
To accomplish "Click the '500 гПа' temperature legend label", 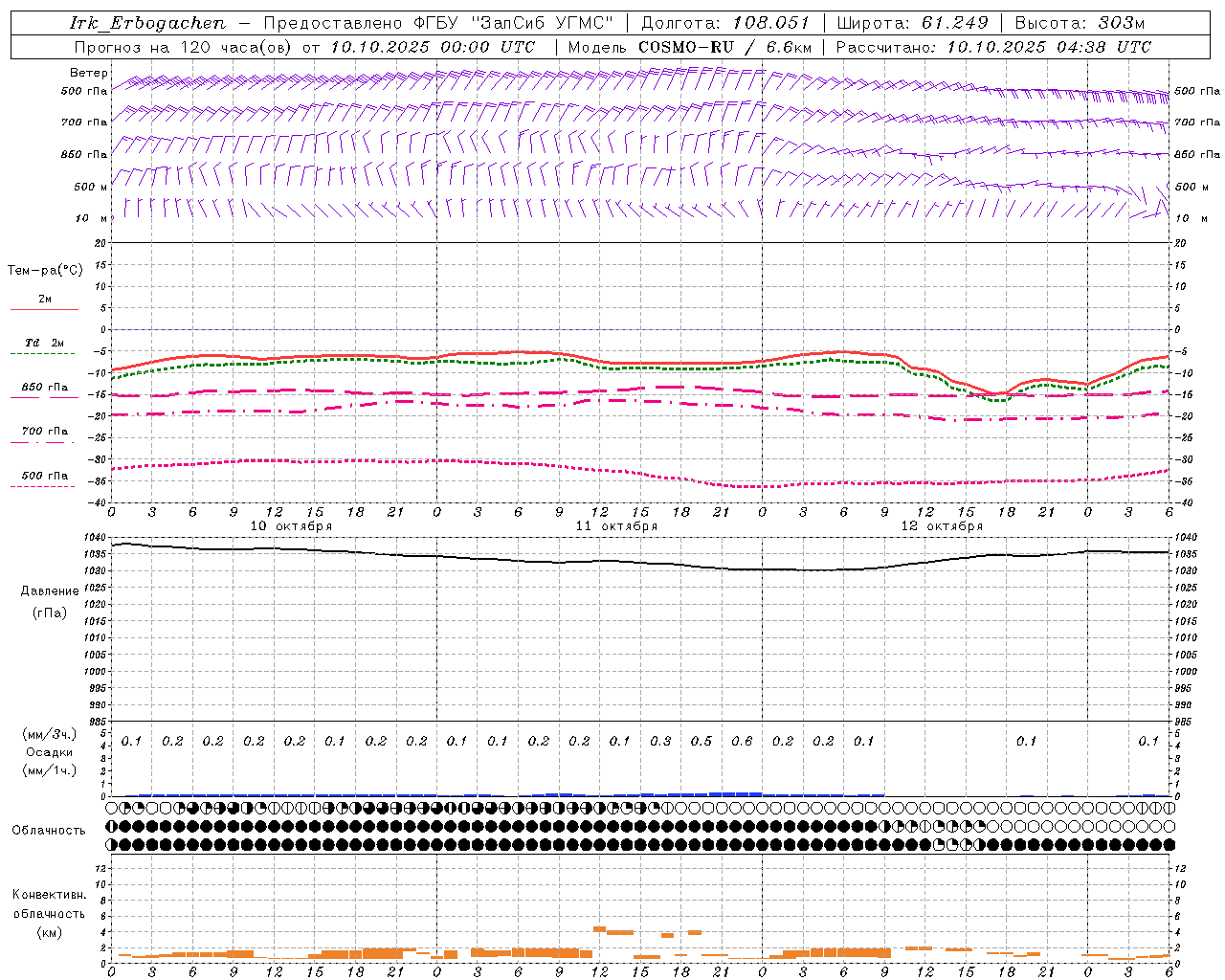I will point(45,476).
